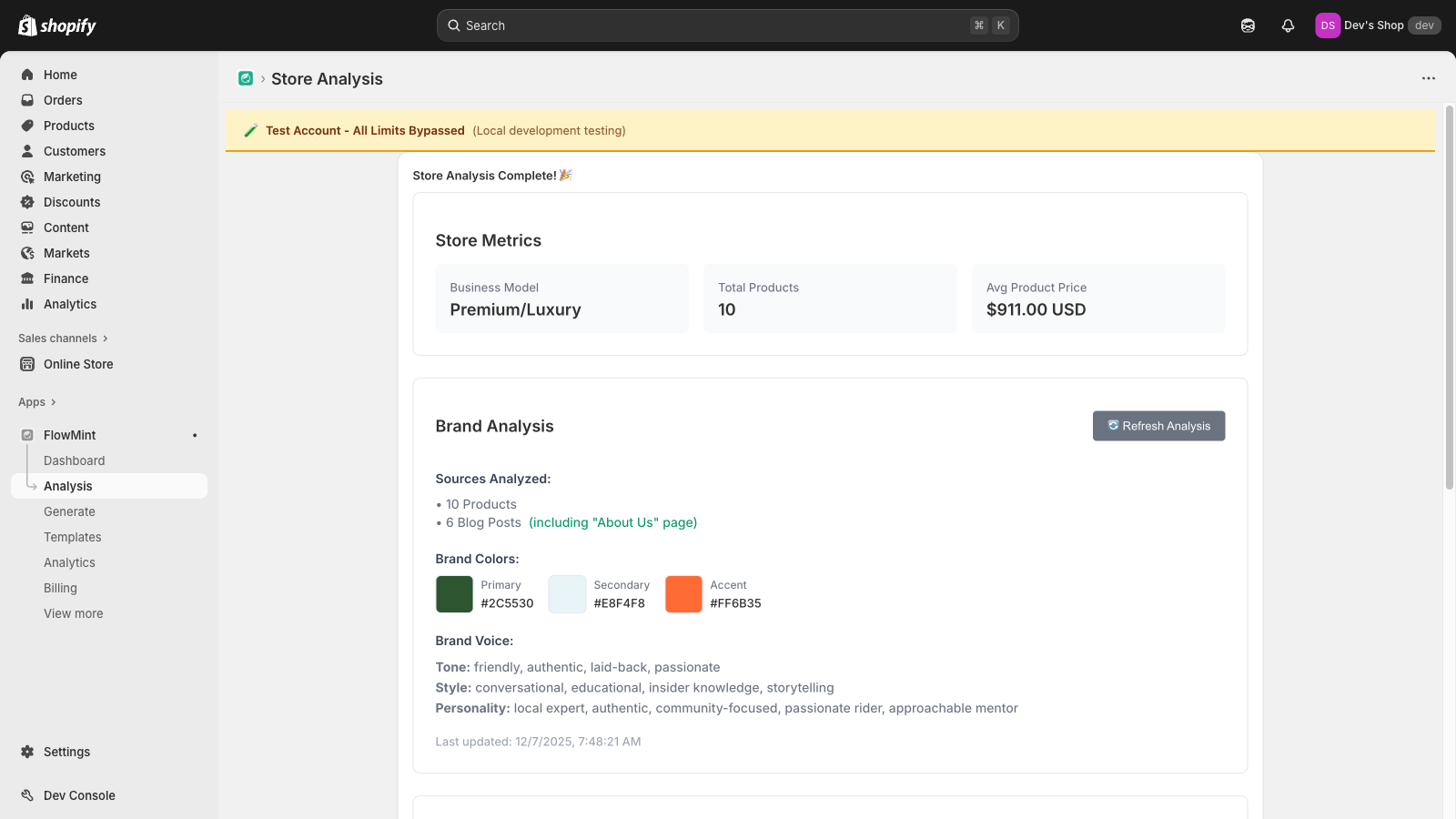Image resolution: width=1456 pixels, height=819 pixels.
Task: Click the Online Store channel icon
Action: (x=27, y=364)
